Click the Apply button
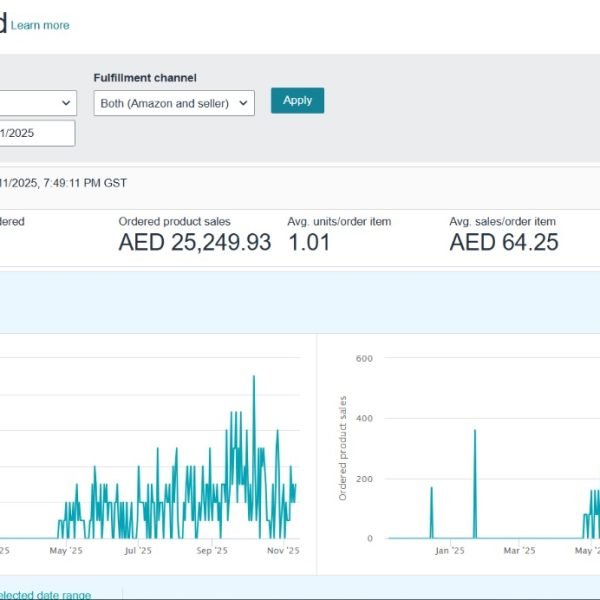600x600 pixels. (297, 101)
